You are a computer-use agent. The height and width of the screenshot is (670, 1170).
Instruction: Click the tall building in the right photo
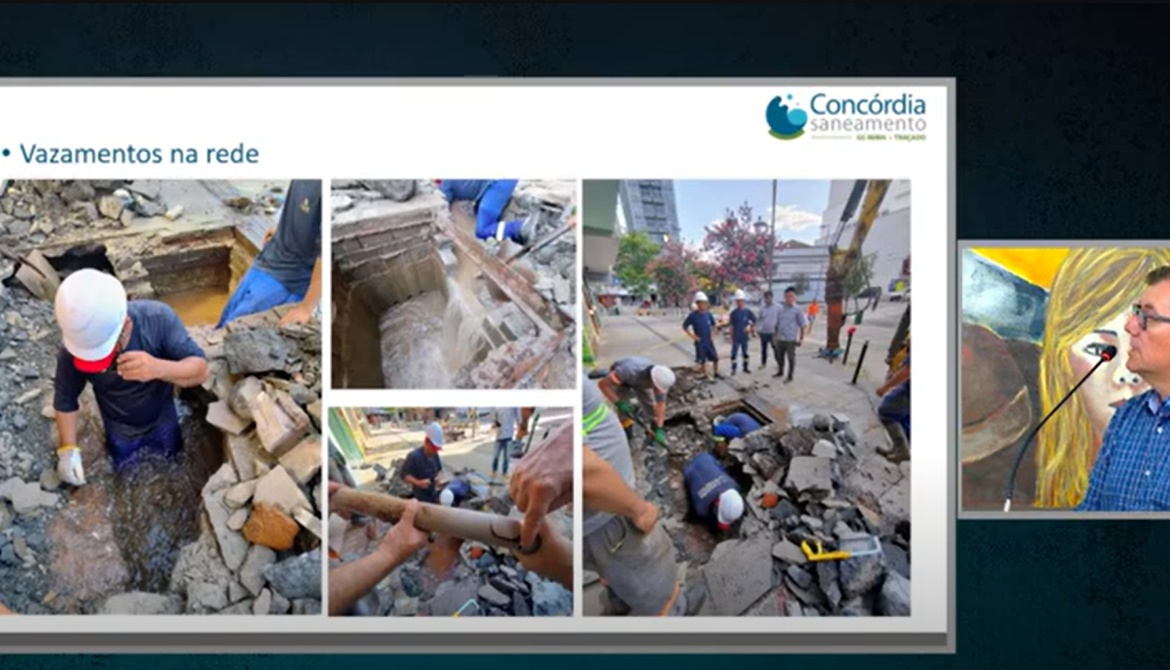coord(649,208)
